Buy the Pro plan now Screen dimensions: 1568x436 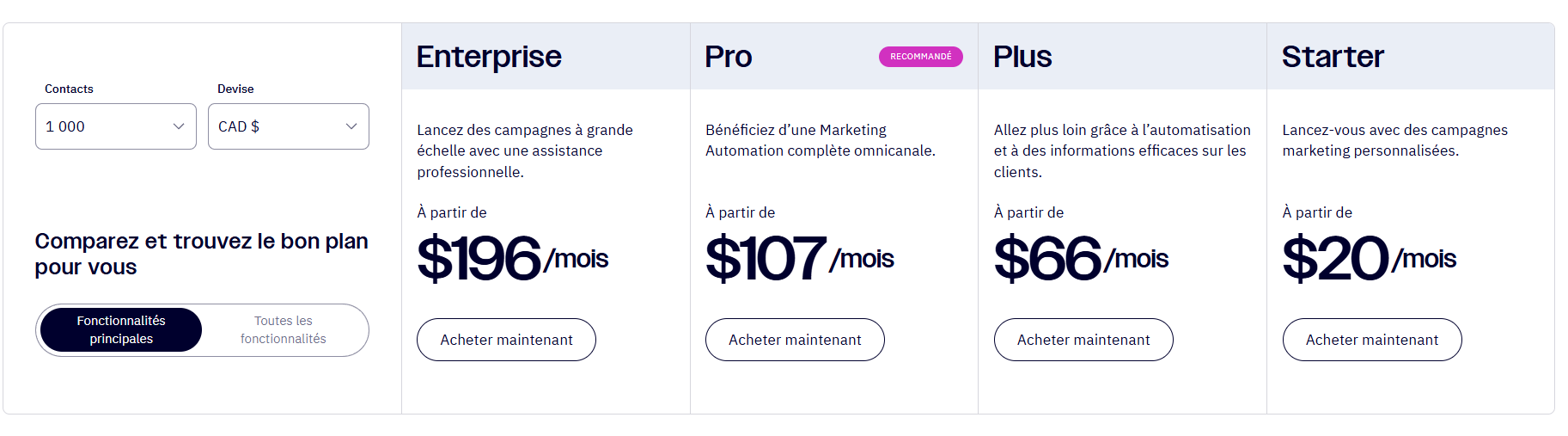coord(795,340)
